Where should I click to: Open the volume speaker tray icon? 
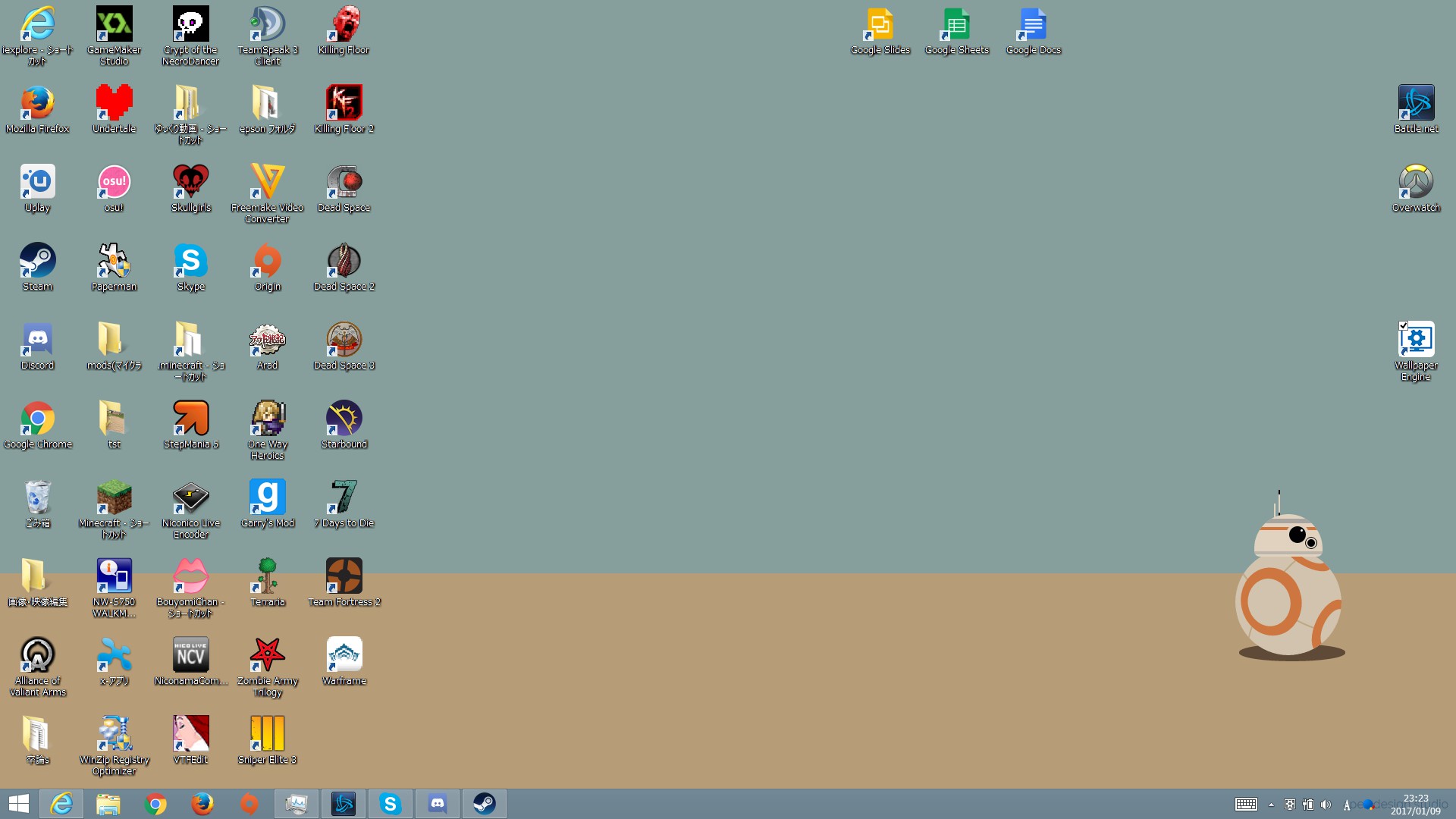(1326, 805)
